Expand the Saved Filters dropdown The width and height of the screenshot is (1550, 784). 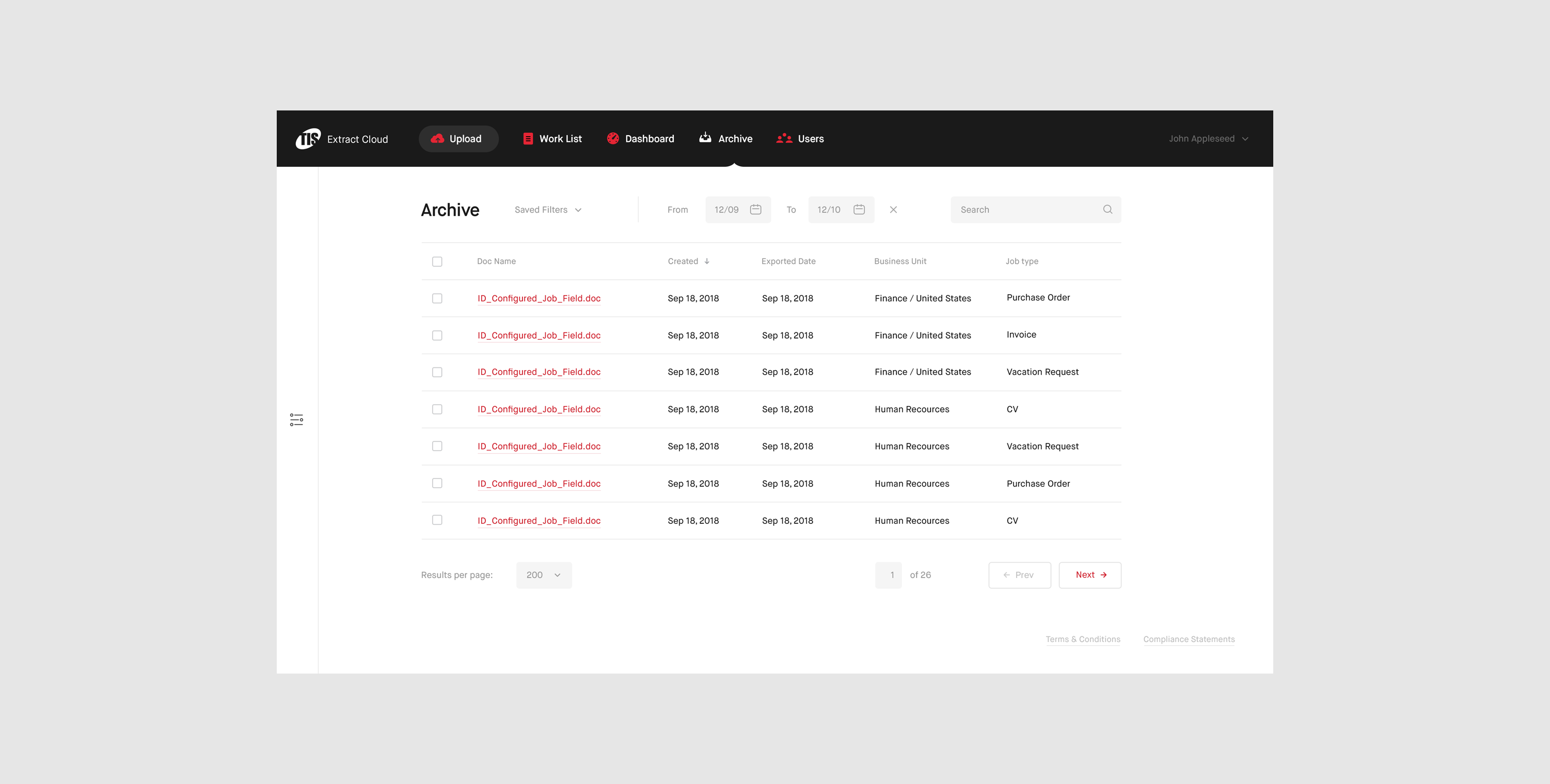547,210
